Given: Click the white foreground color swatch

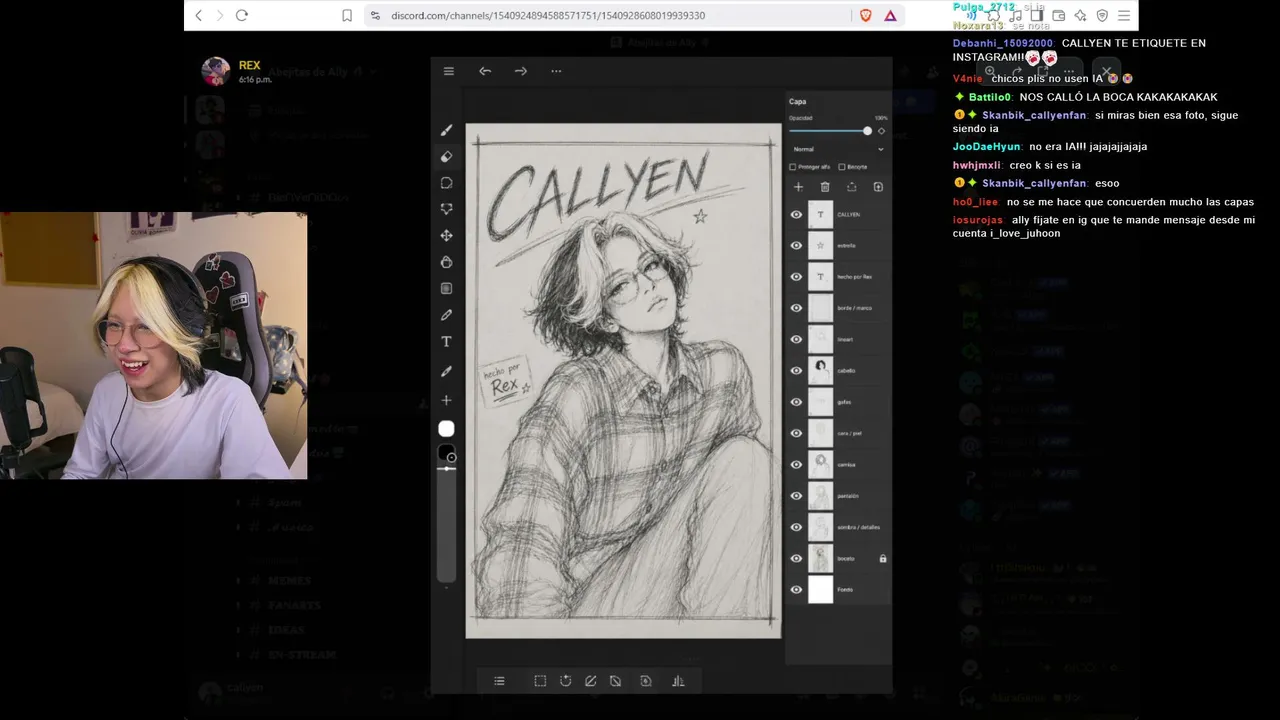Looking at the screenshot, I should click(x=446, y=429).
